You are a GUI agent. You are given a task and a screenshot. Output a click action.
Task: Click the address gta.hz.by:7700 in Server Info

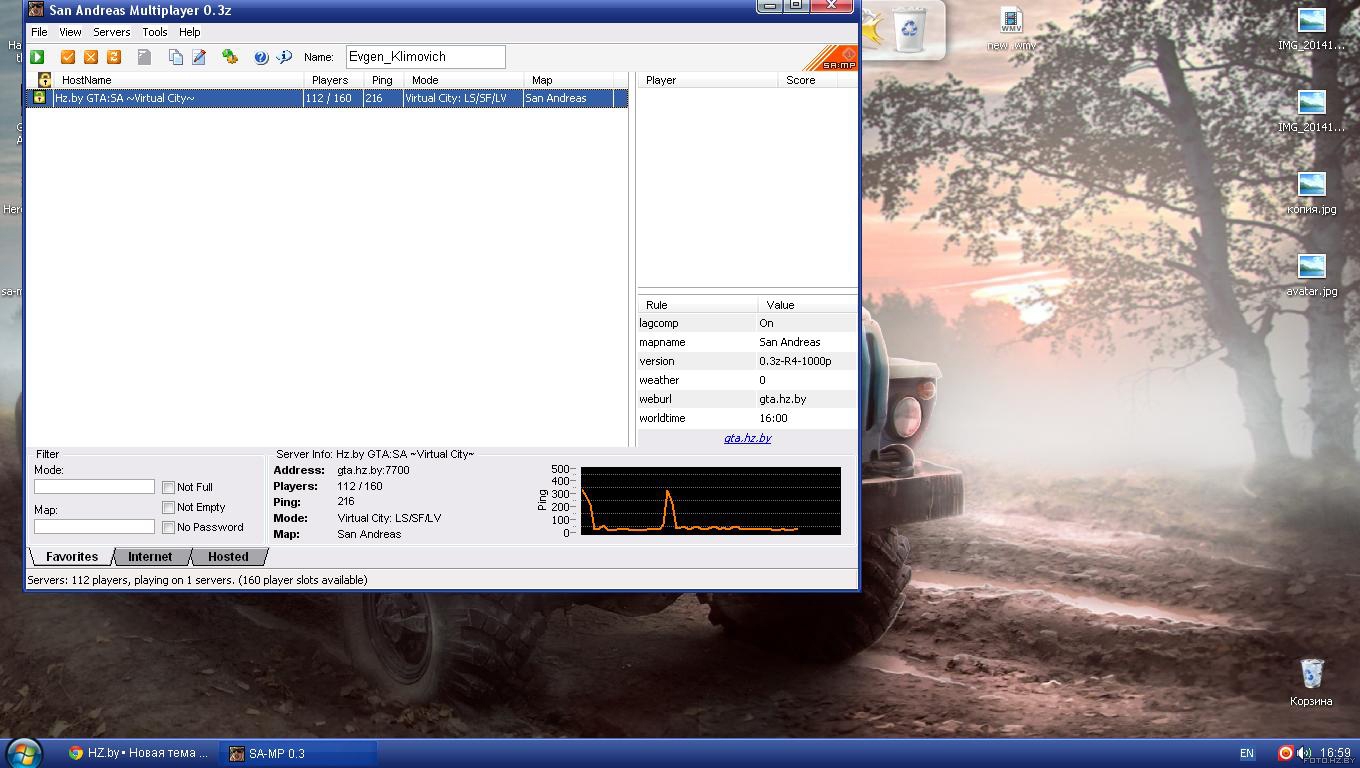tap(373, 470)
